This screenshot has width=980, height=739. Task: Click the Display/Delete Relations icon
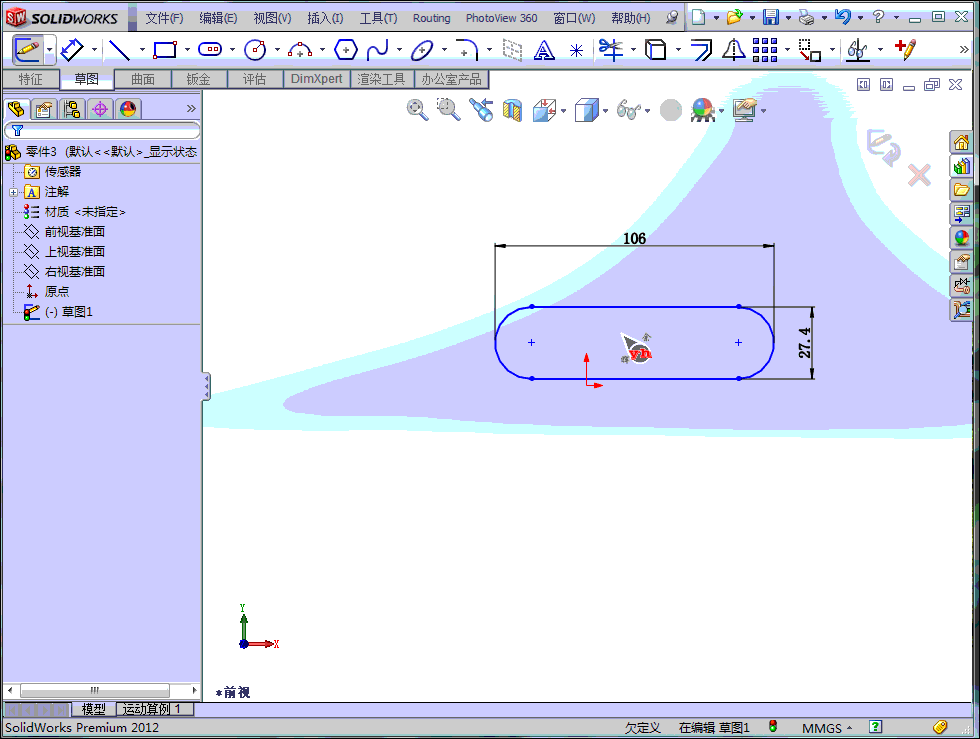click(x=858, y=49)
